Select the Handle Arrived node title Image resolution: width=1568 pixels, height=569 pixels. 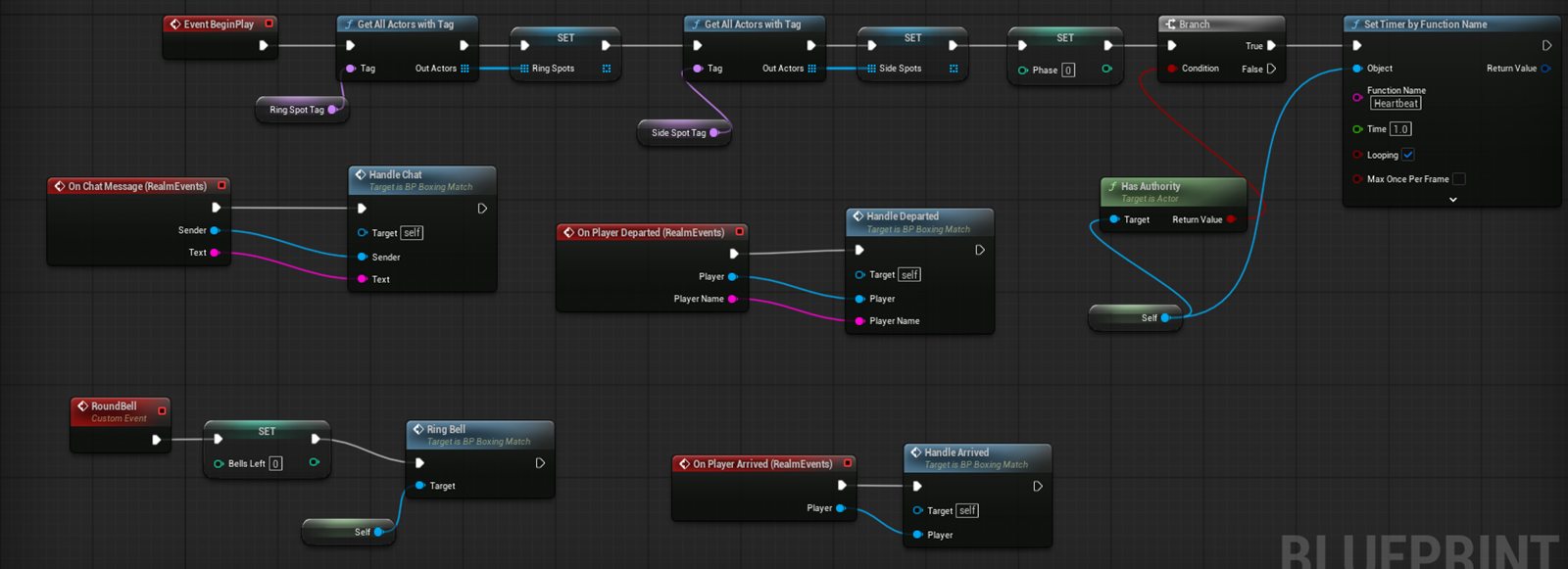[x=956, y=452]
